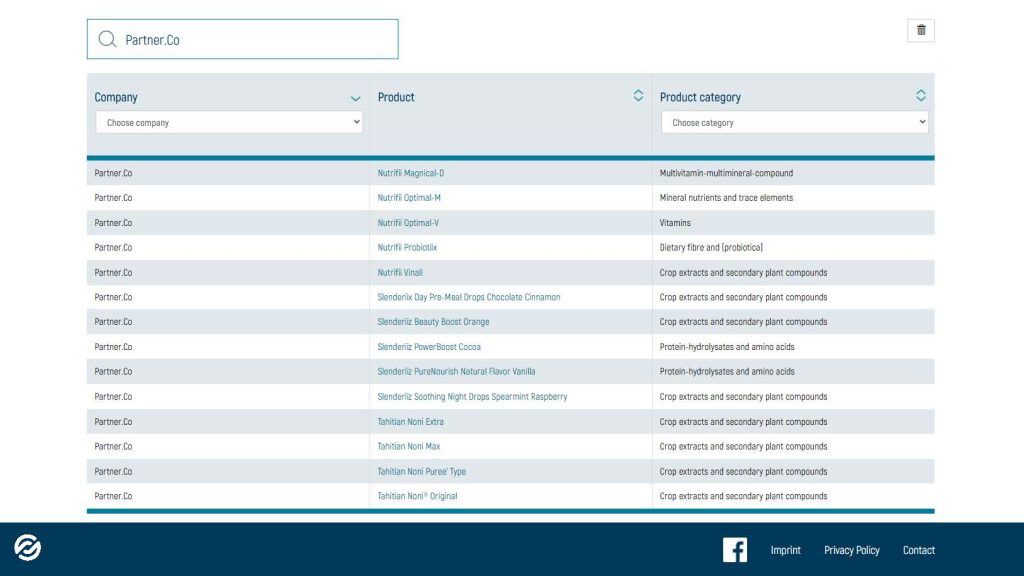1024x576 pixels.
Task: Open the Facebook page icon
Action: pos(735,550)
